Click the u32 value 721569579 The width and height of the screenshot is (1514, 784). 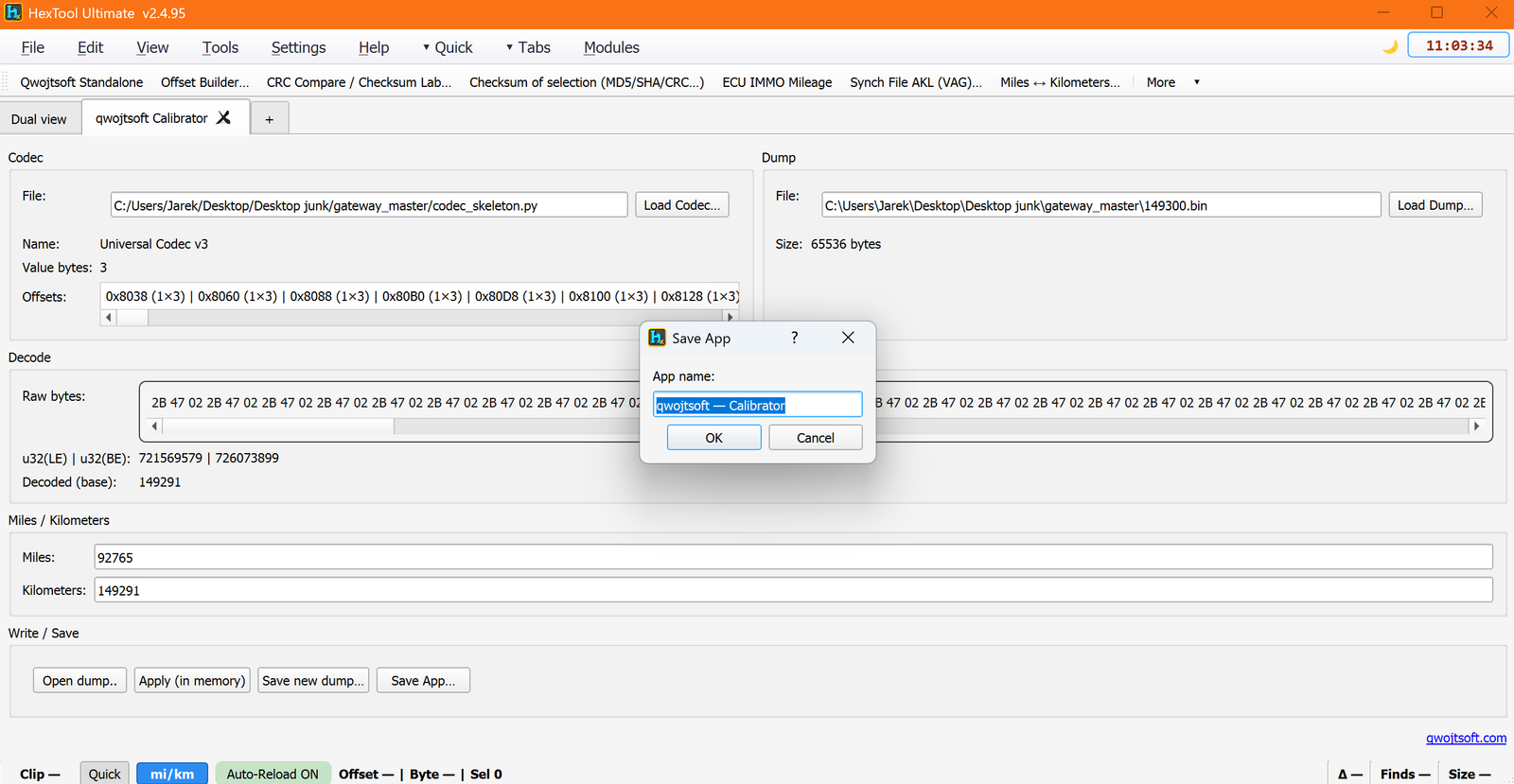click(170, 458)
